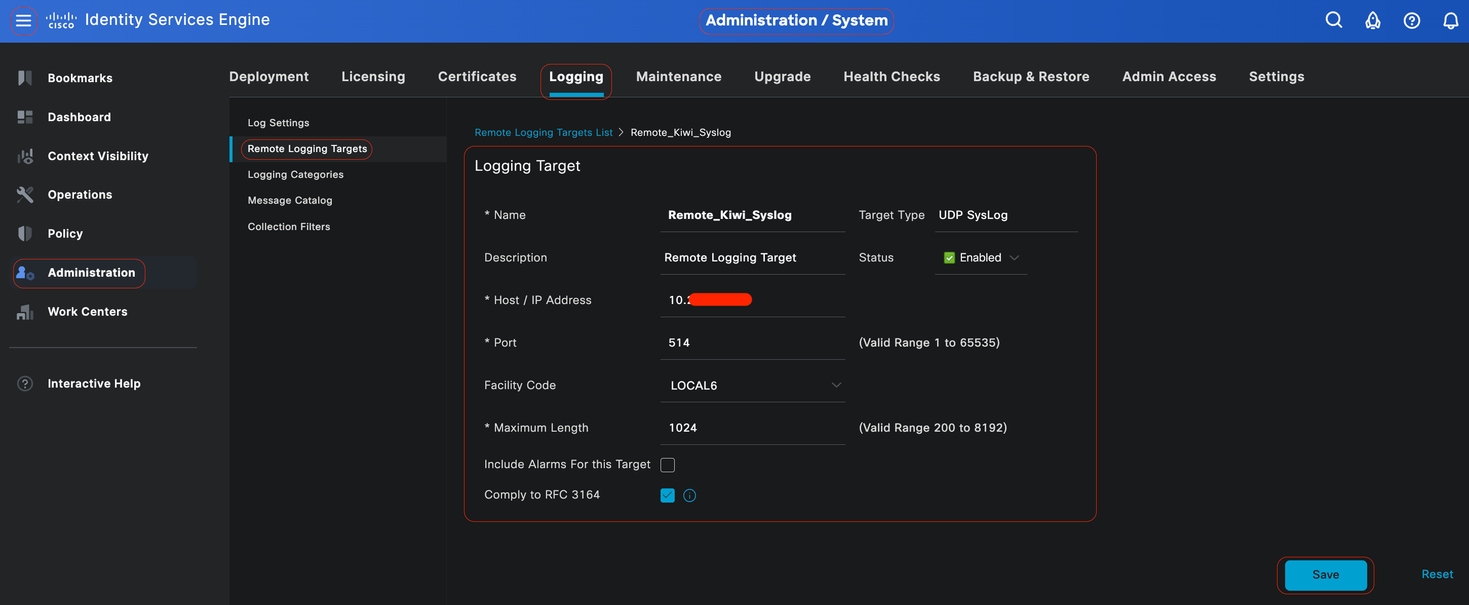Viewport: 1469px width, 605px height.
Task: Switch to the Admin Access tab
Action: point(1169,76)
